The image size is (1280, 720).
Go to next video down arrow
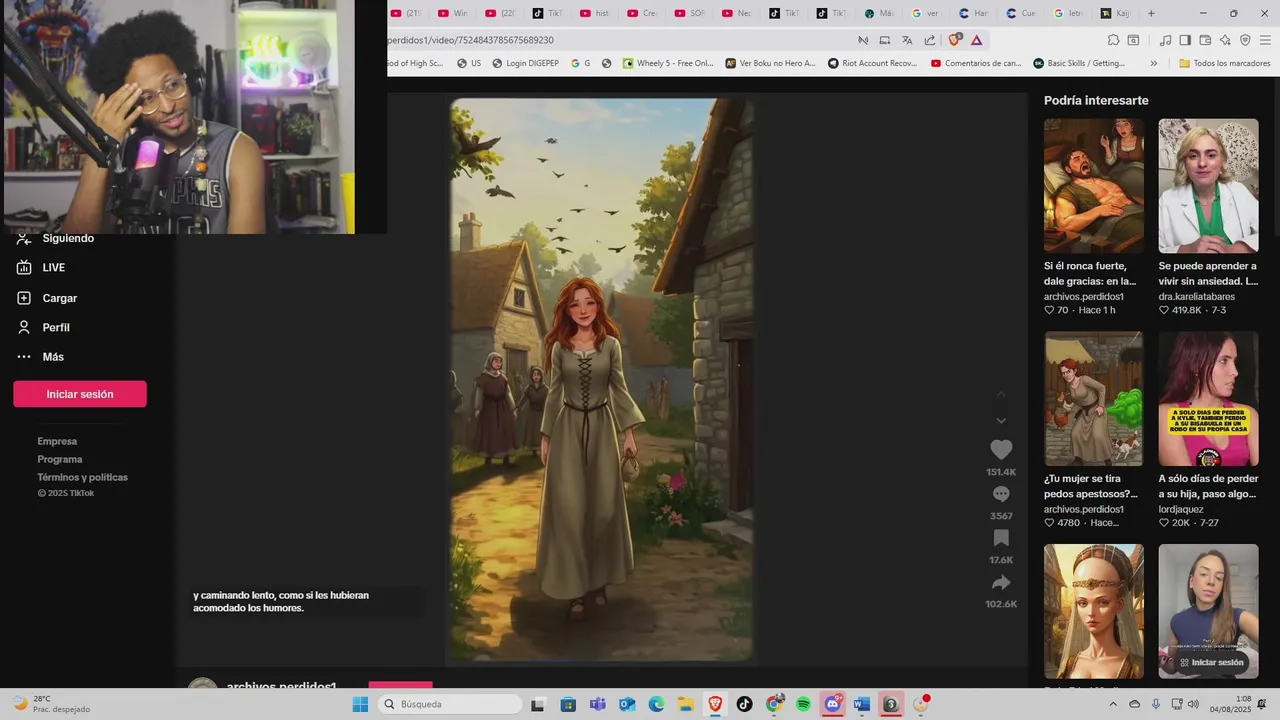point(1001,421)
